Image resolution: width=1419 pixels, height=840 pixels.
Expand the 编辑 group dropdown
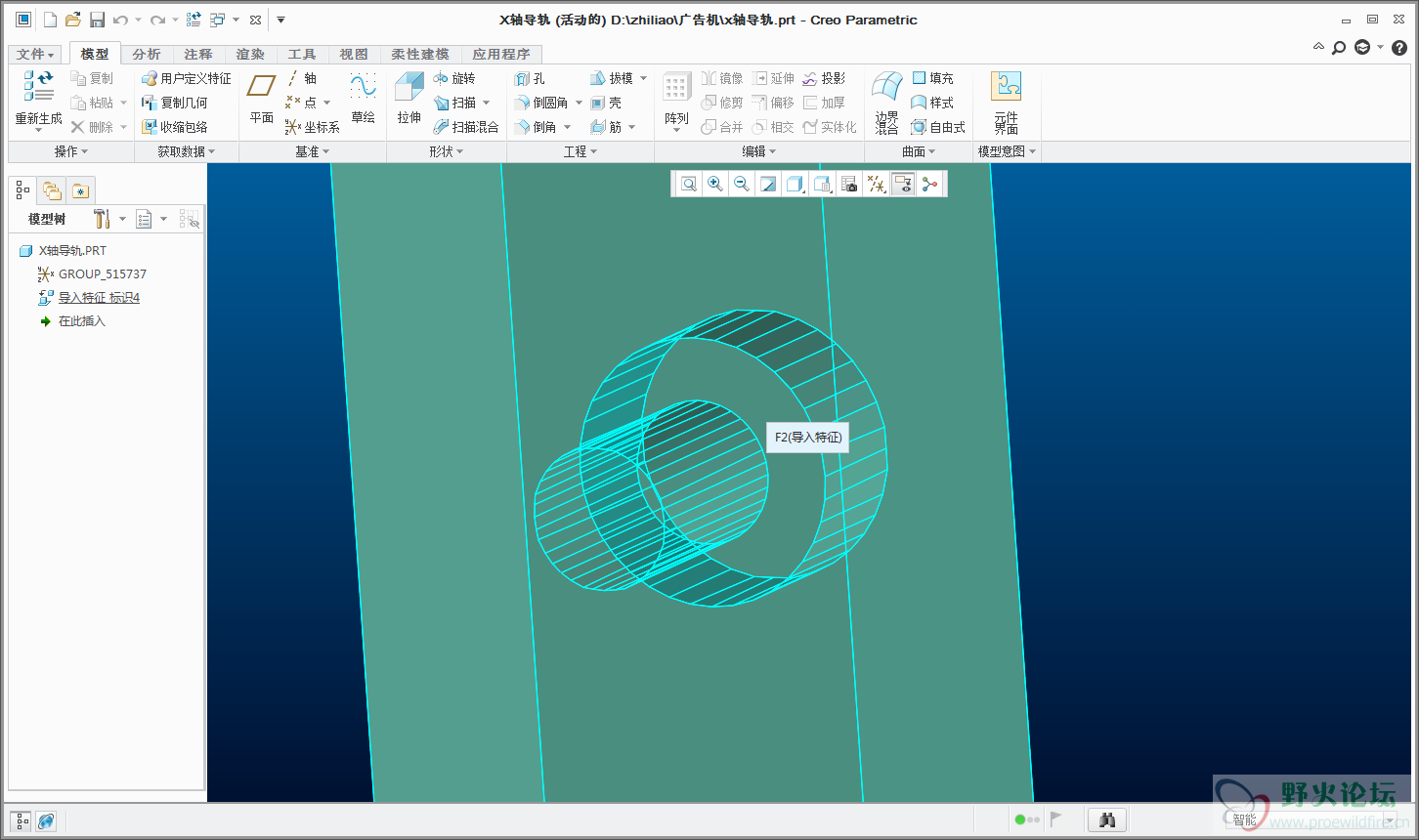click(759, 151)
